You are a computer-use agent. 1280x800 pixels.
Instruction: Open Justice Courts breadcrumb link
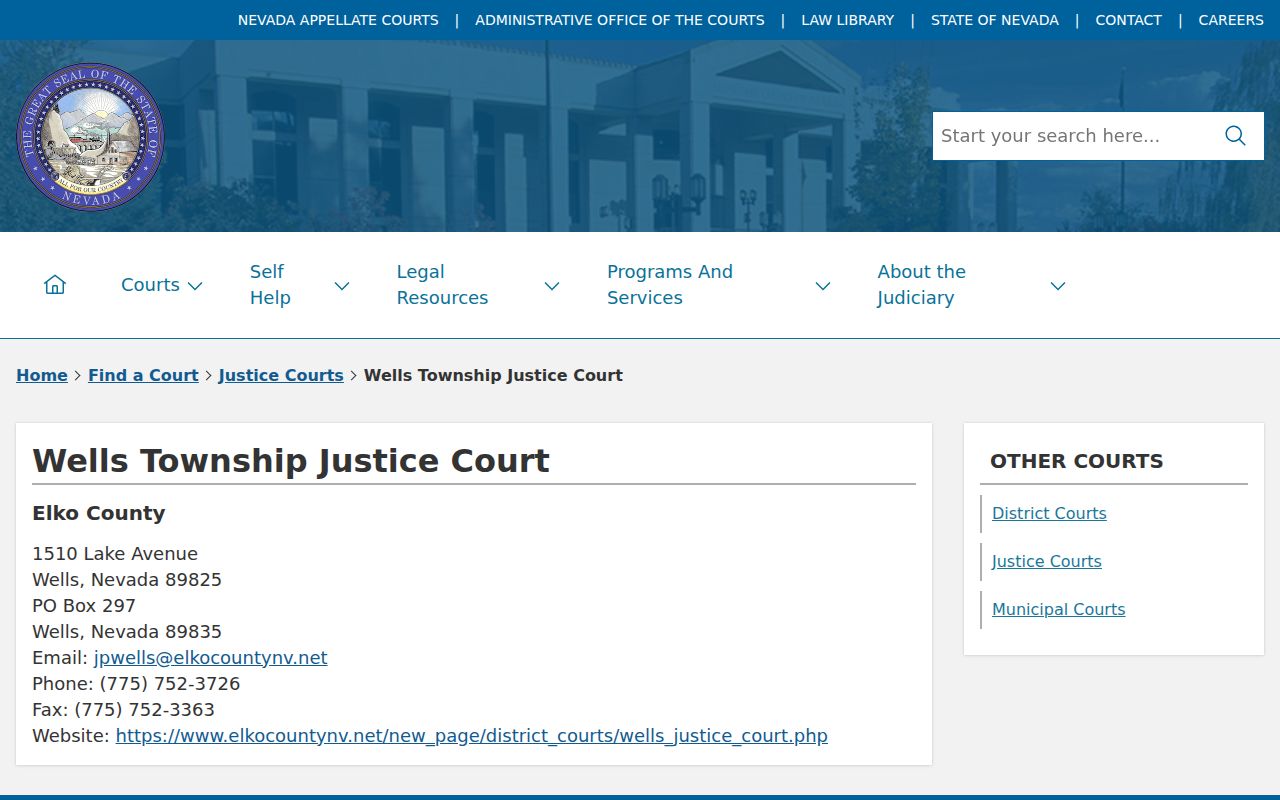click(281, 375)
